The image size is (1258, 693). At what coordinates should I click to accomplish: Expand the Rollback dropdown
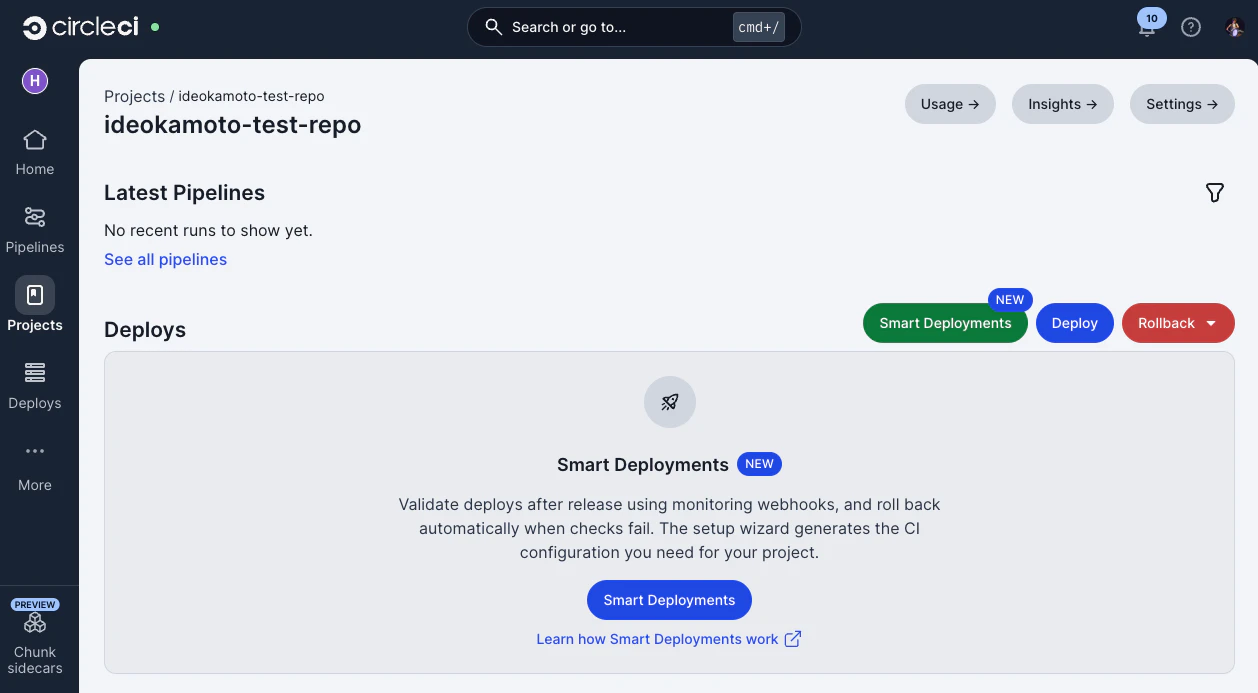[1178, 323]
